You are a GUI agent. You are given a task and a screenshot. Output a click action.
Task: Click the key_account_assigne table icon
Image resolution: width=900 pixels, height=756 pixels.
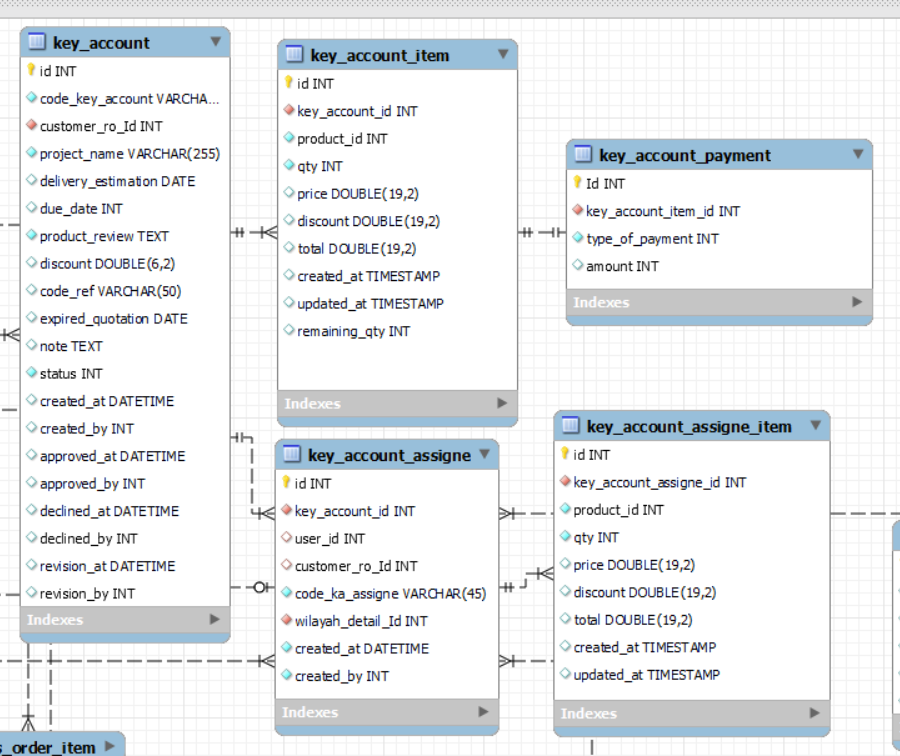coord(292,455)
